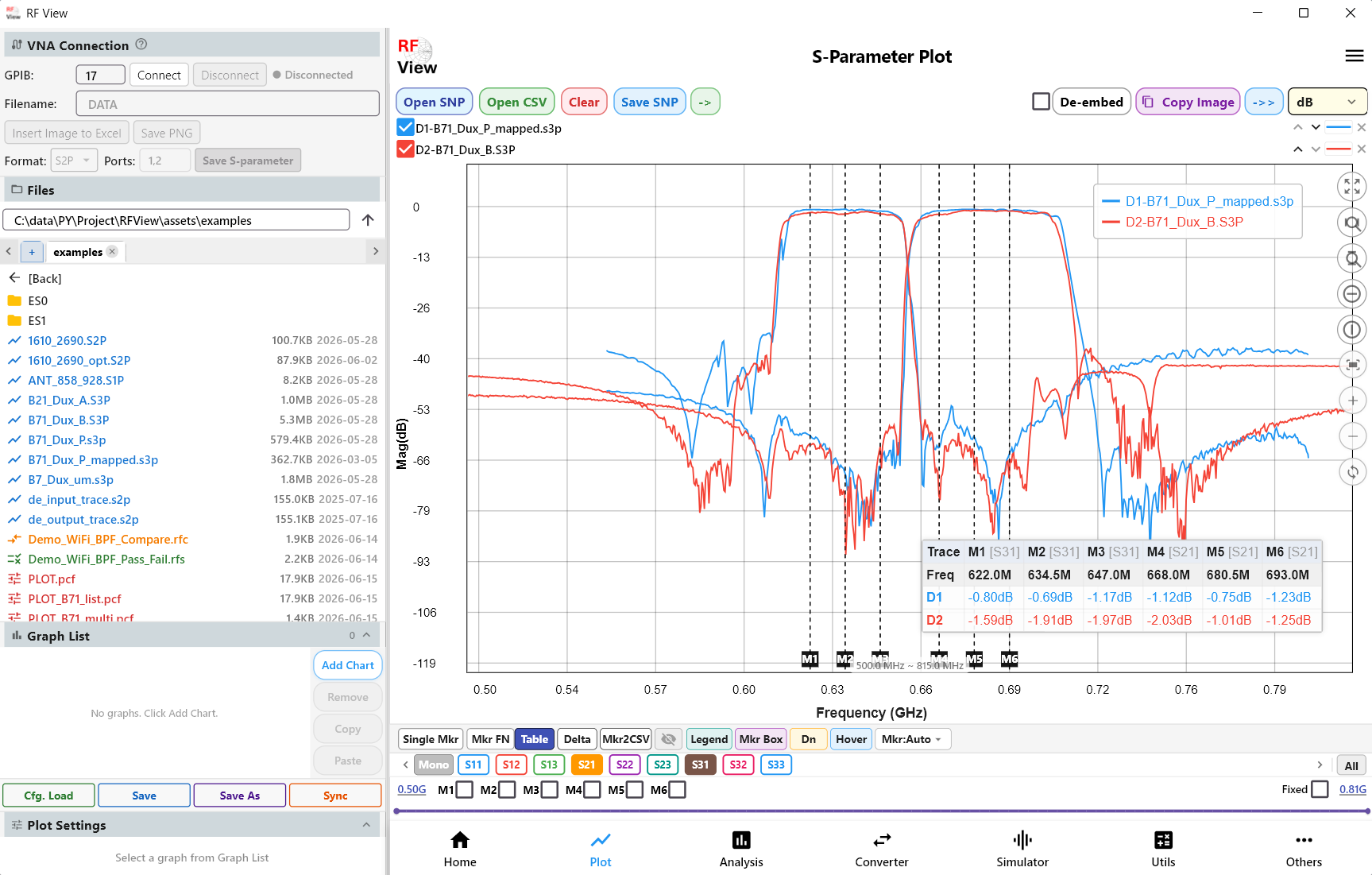This screenshot has height=875, width=1372.
Task: Collapse the Graph List panel
Action: click(x=366, y=635)
